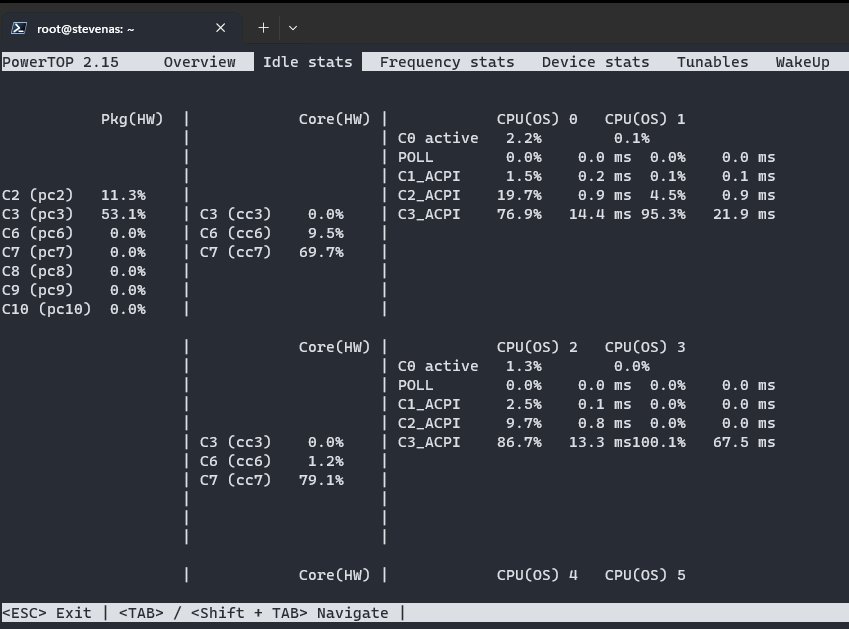
Task: Click the 86.7% C3_ACPI value
Action: tap(519, 442)
